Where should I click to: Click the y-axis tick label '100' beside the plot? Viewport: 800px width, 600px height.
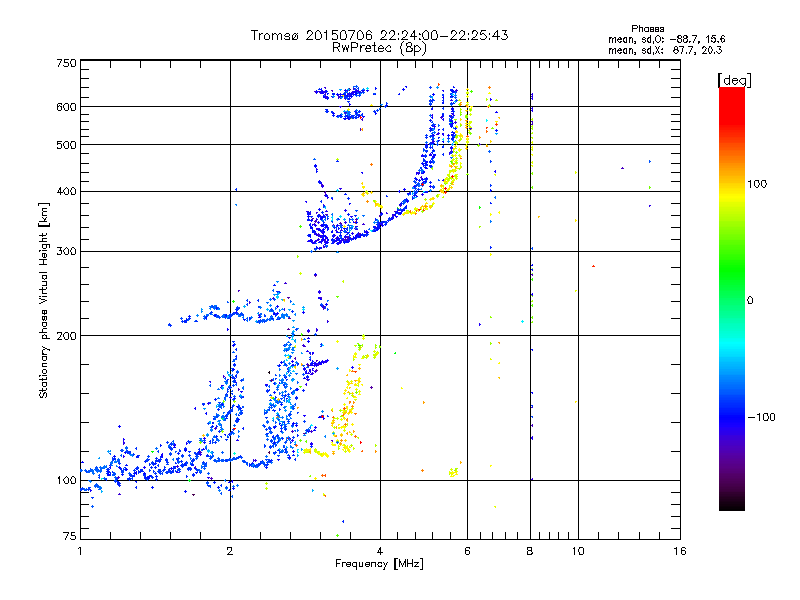67,481
